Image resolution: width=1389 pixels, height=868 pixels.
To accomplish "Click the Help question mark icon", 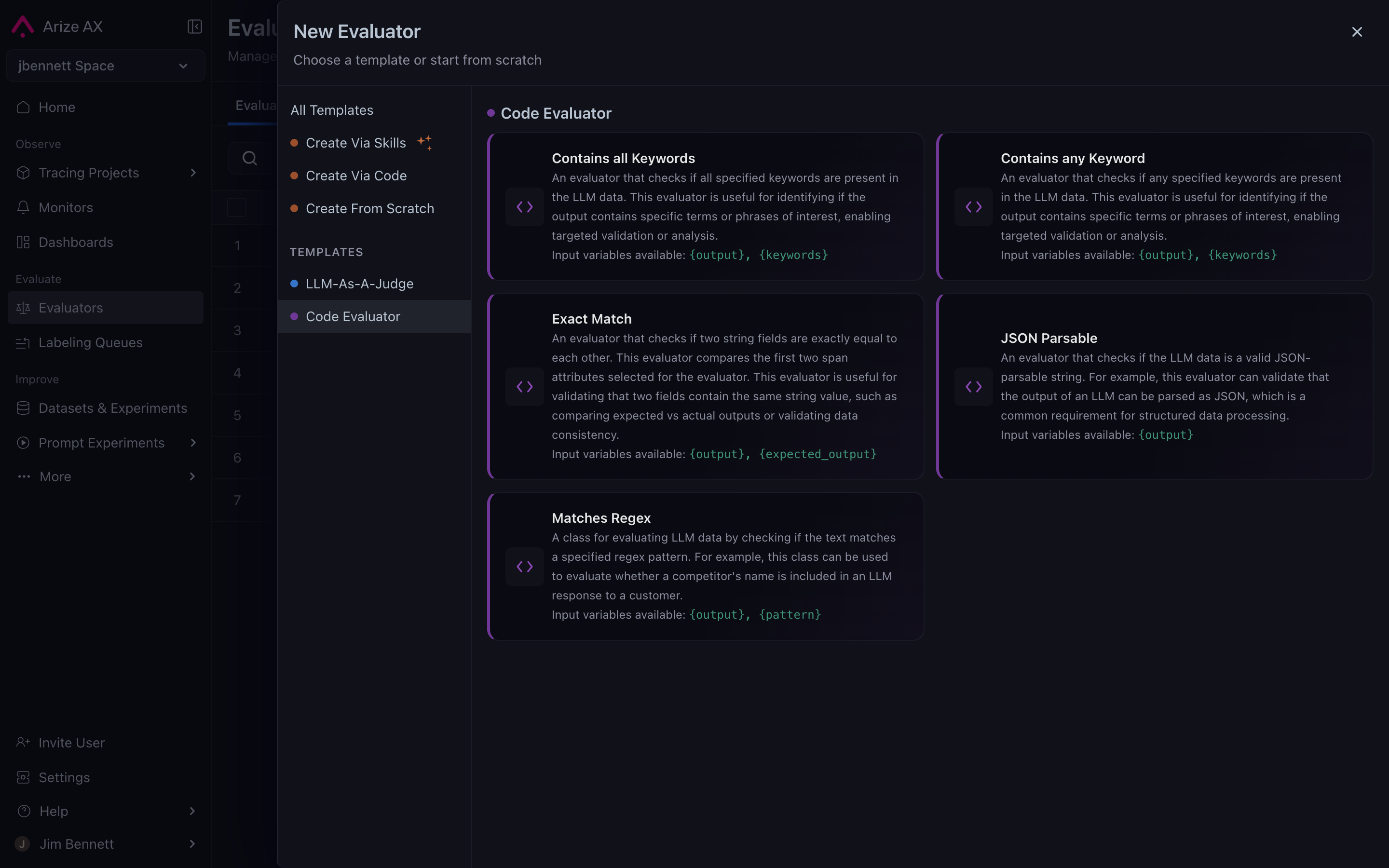I will [24, 811].
